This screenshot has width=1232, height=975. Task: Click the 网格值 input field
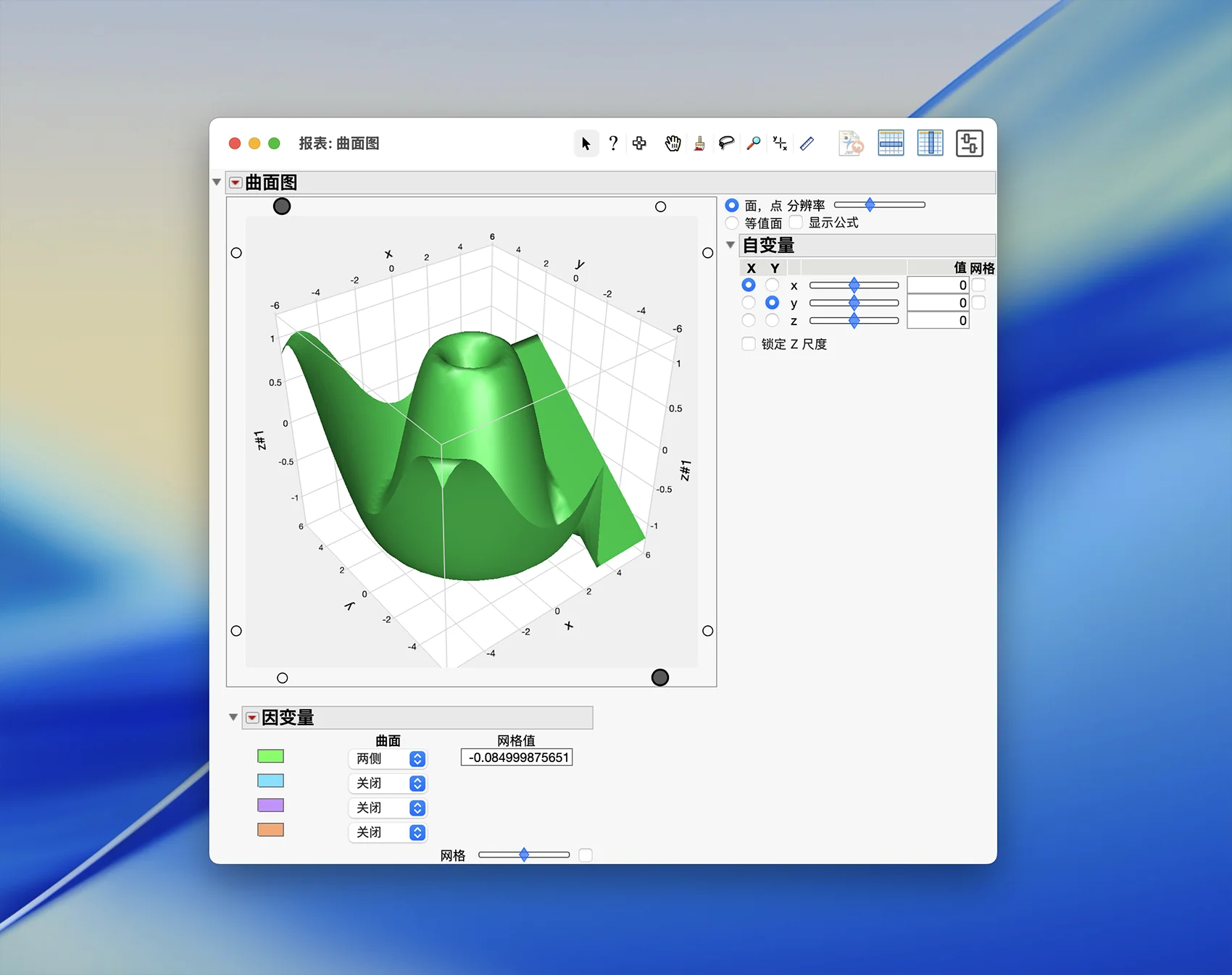[x=517, y=758]
